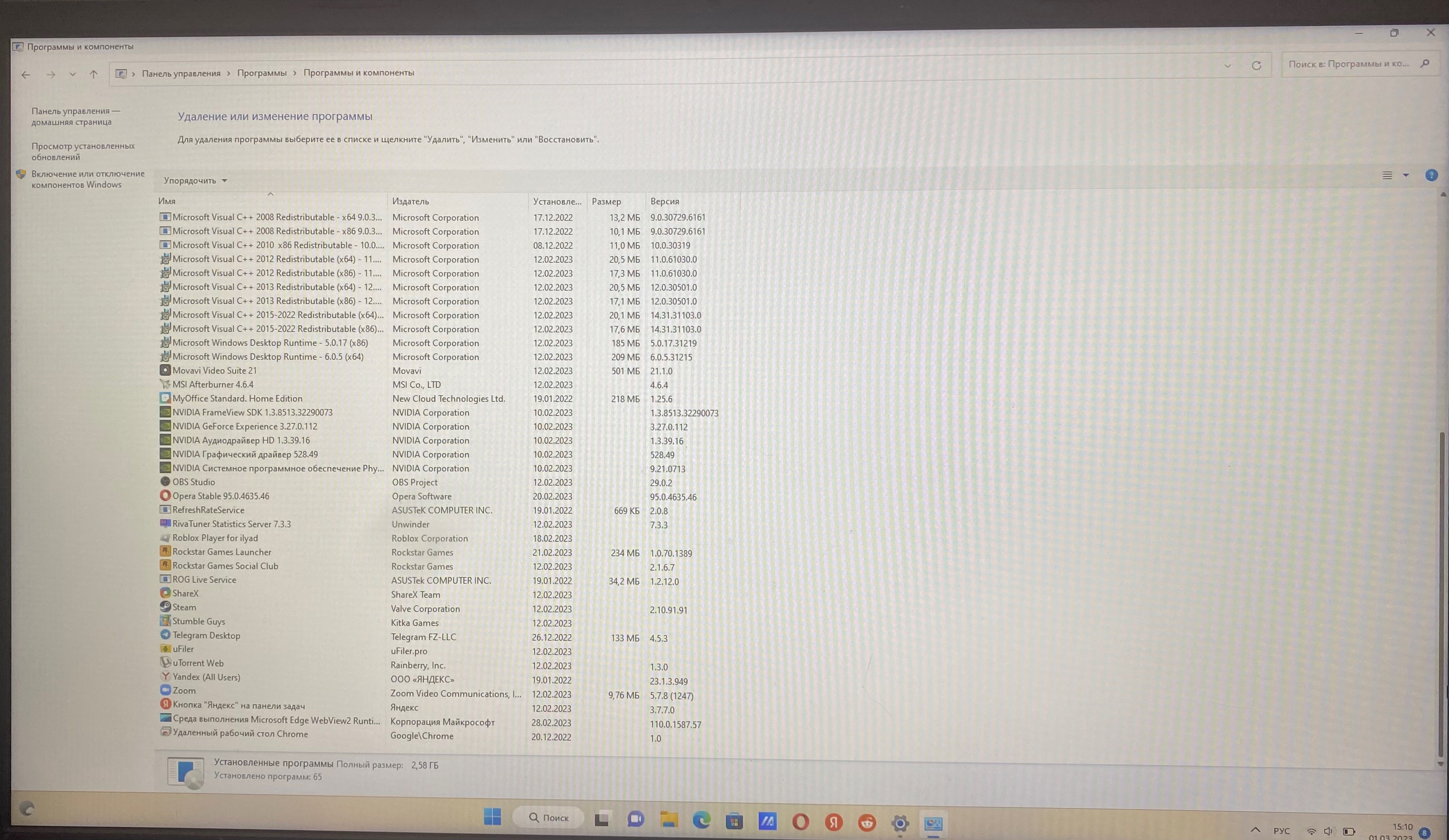Expand the view options dropdown arrow

1406,175
